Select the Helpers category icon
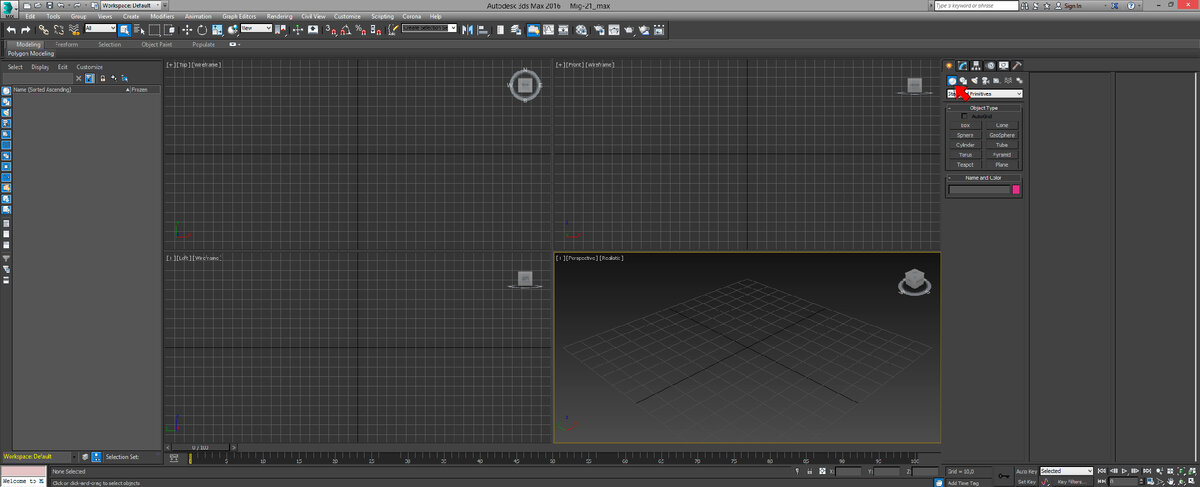The height and width of the screenshot is (487, 1200). pyautogui.click(x=997, y=81)
